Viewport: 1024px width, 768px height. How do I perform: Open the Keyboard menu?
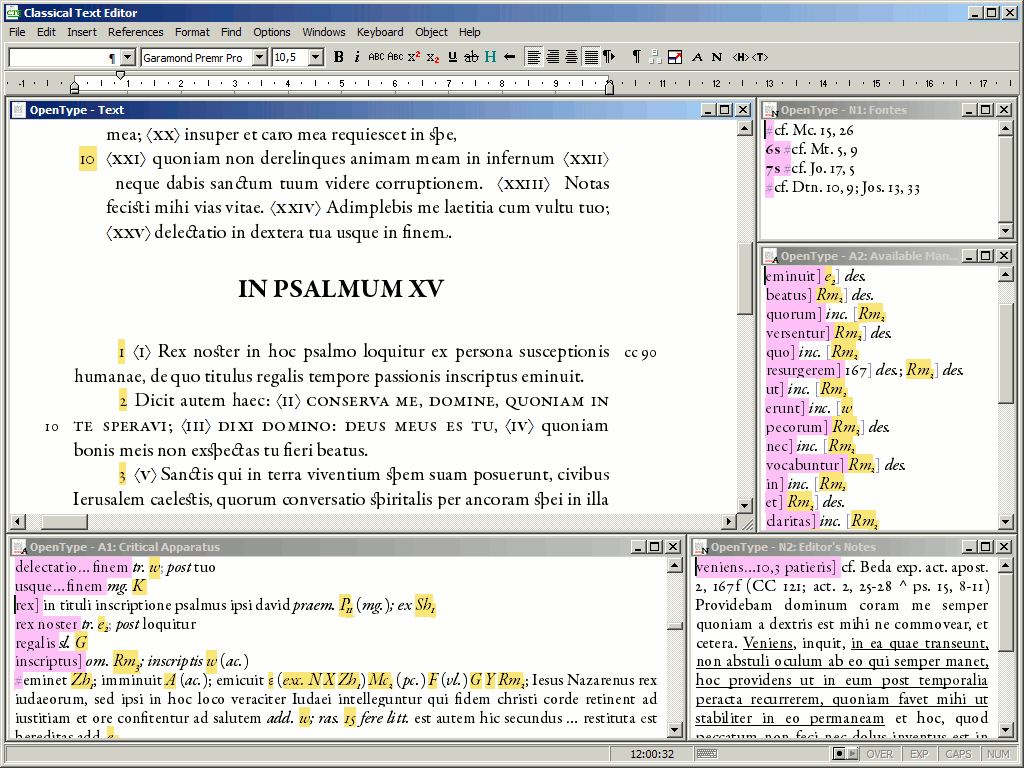point(380,32)
